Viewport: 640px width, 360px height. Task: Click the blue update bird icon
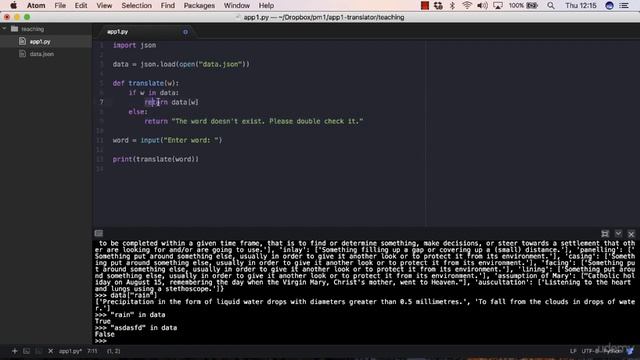coord(631,351)
